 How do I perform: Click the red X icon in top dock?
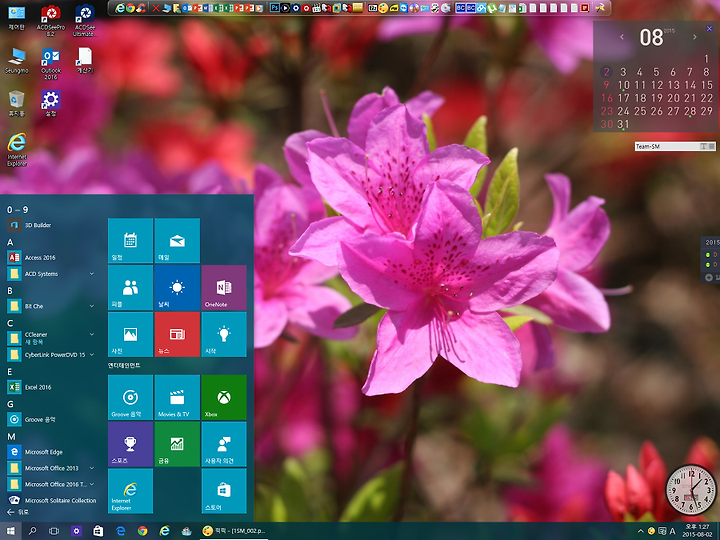pyautogui.click(x=156, y=8)
